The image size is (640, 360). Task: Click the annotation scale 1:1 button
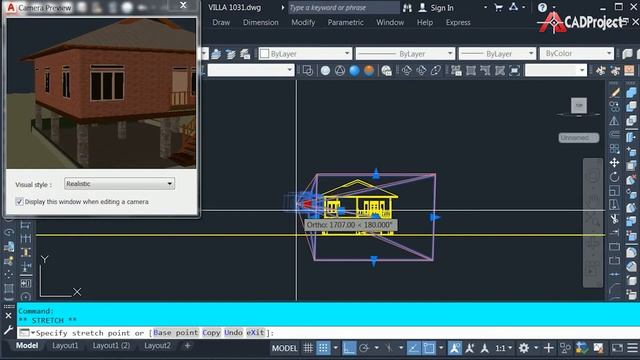tap(500, 348)
